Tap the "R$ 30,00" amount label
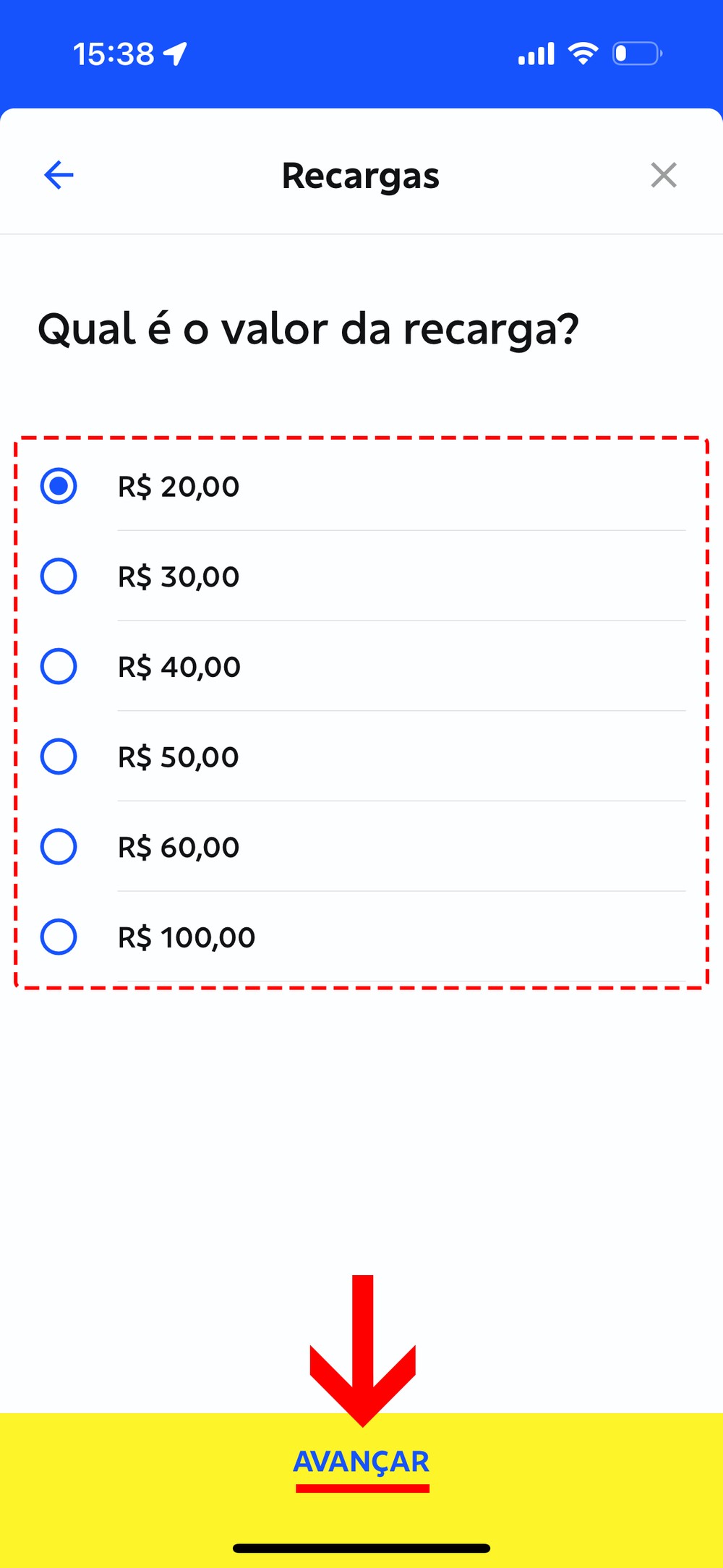The height and width of the screenshot is (1568, 723). (179, 577)
